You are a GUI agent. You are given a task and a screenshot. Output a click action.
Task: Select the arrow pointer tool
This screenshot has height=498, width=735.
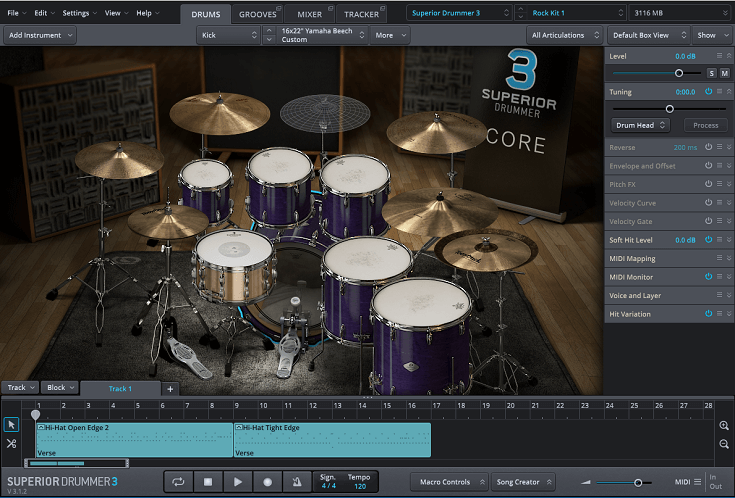11,425
